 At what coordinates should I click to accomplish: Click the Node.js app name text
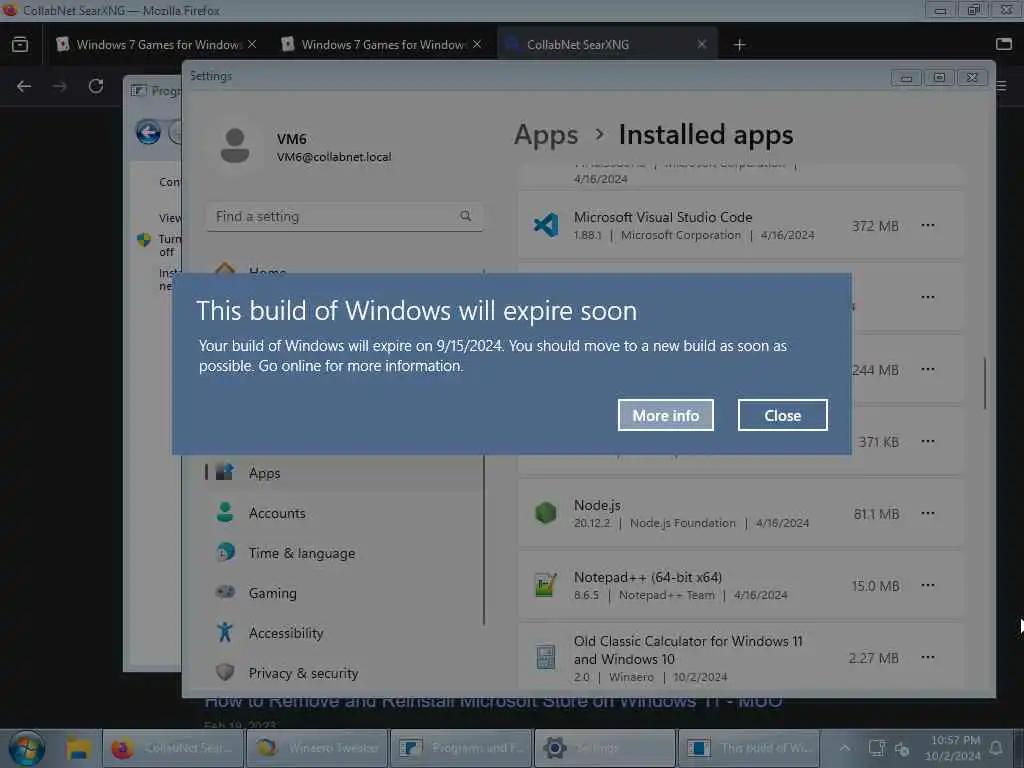click(x=597, y=505)
